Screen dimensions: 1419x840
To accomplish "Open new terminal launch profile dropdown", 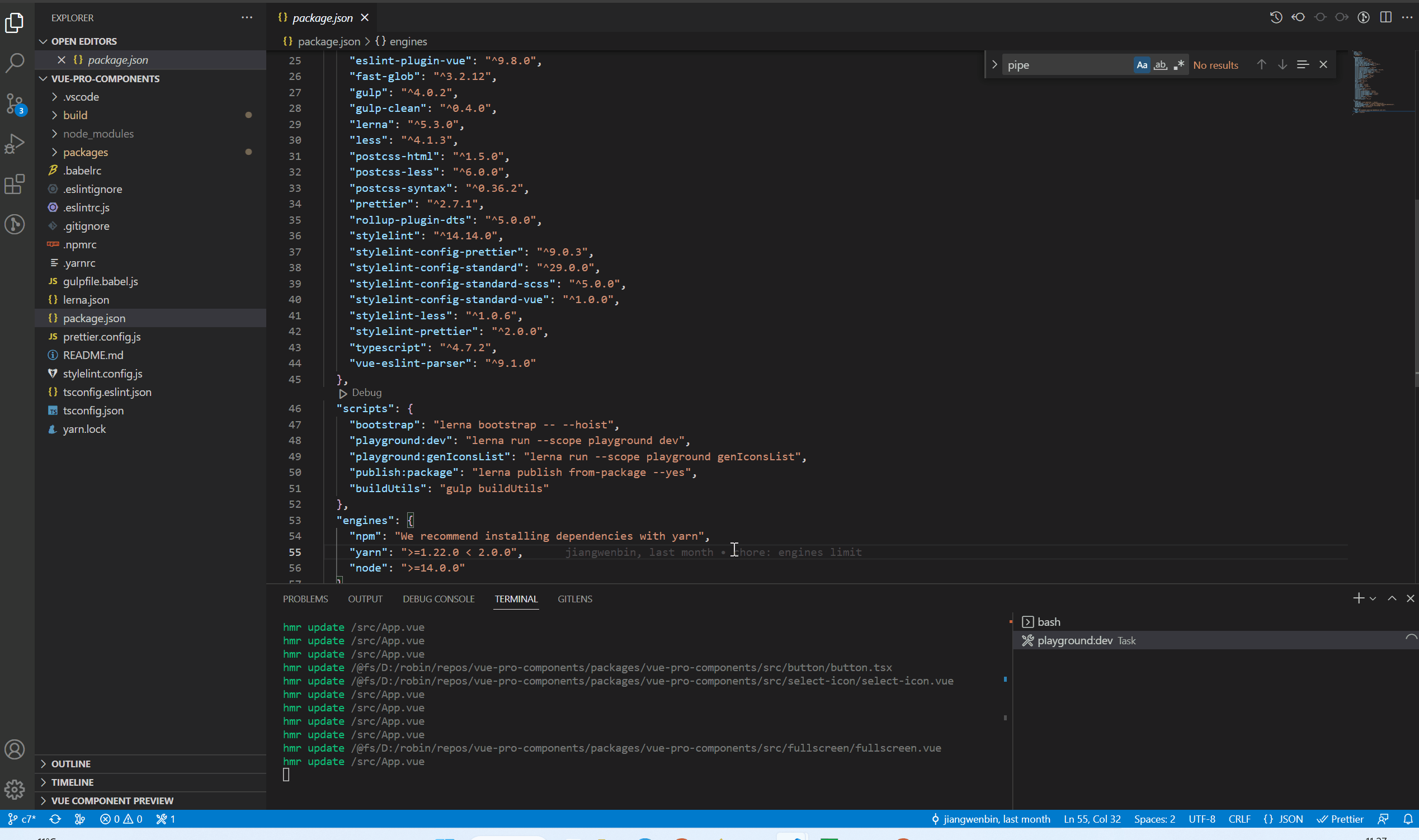I will tap(1373, 599).
